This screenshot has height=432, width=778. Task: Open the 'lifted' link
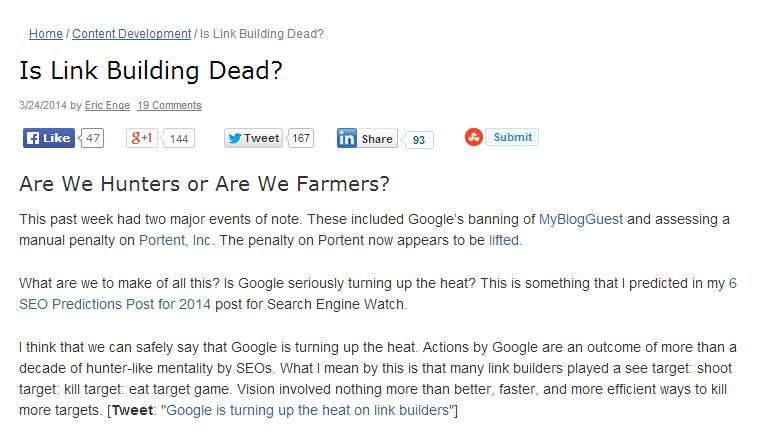click(504, 240)
